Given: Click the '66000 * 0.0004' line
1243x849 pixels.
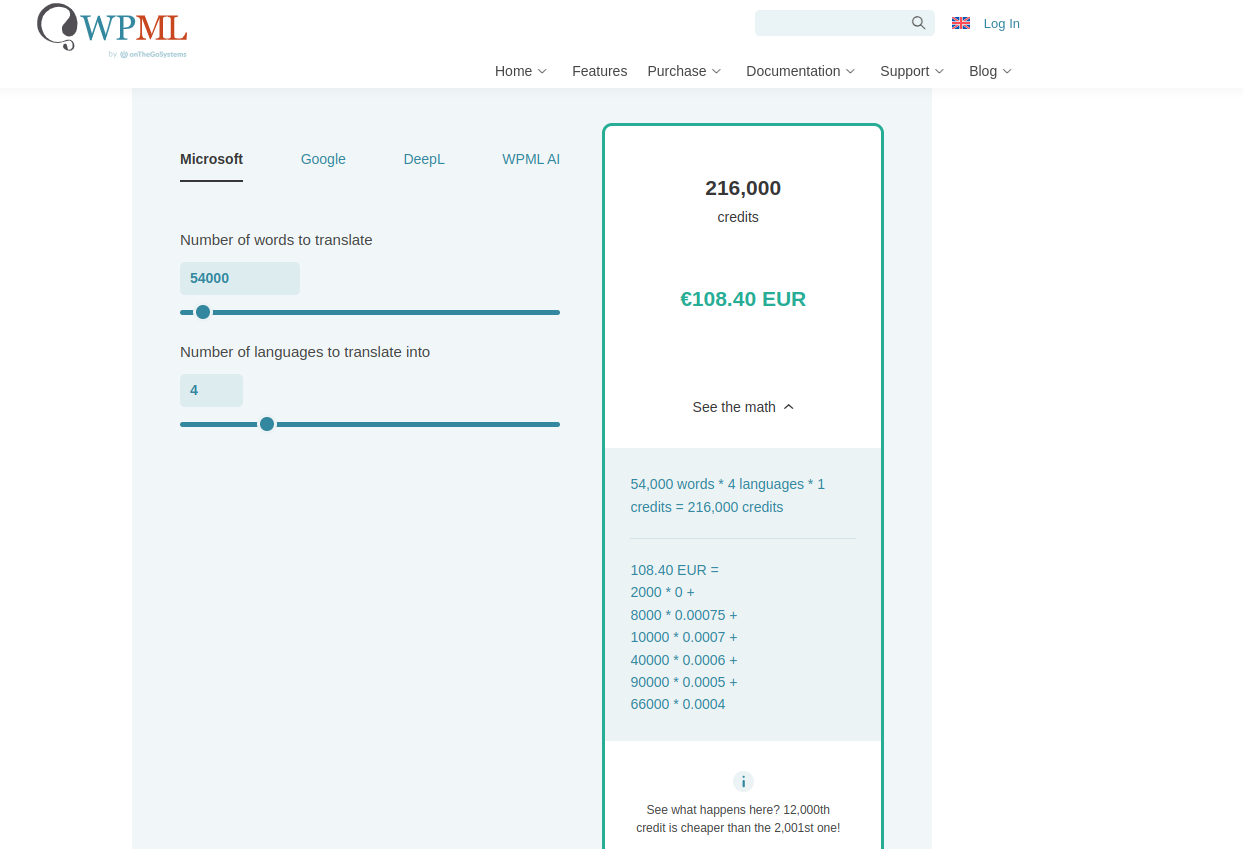Looking at the screenshot, I should click(x=678, y=704).
